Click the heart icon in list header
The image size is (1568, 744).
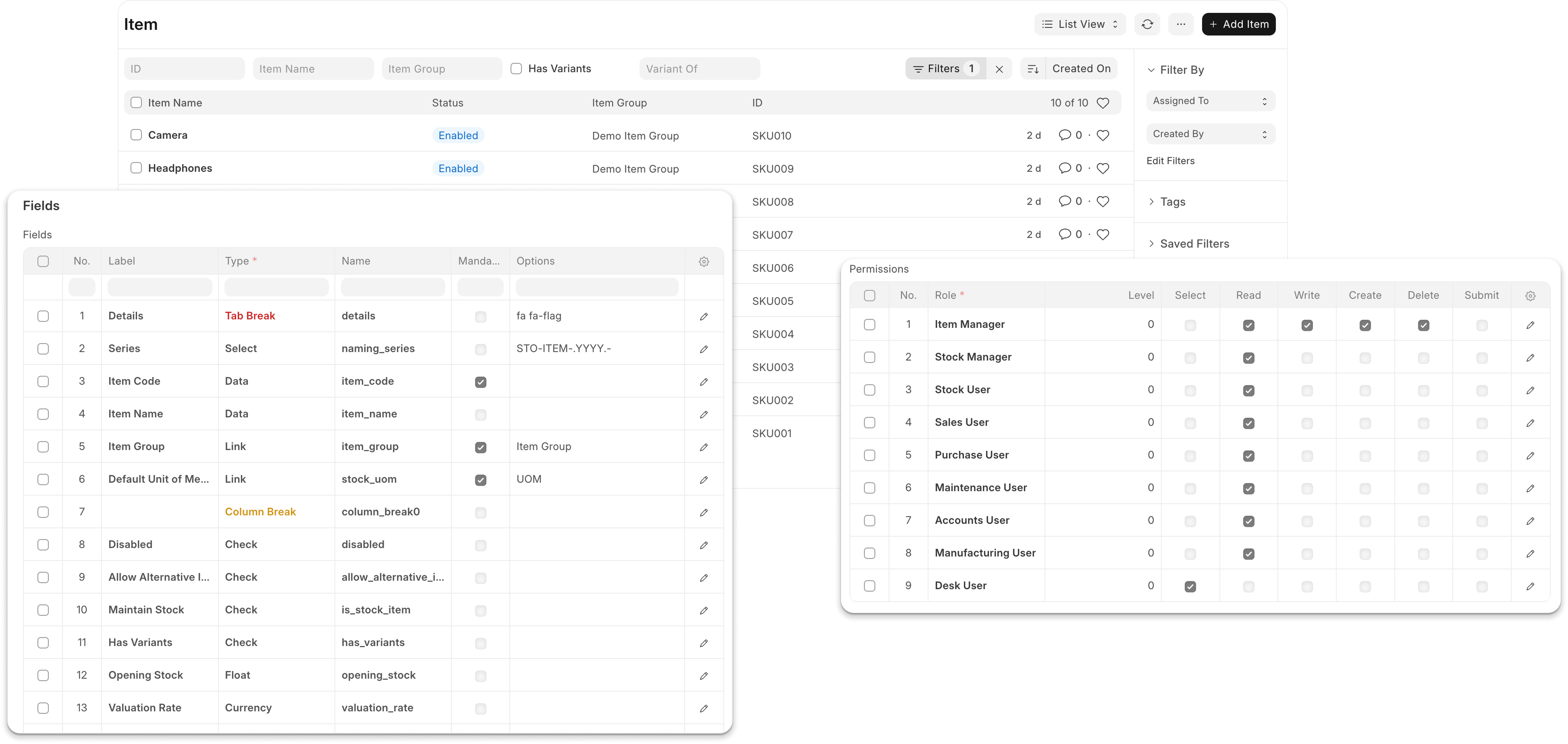tap(1102, 103)
